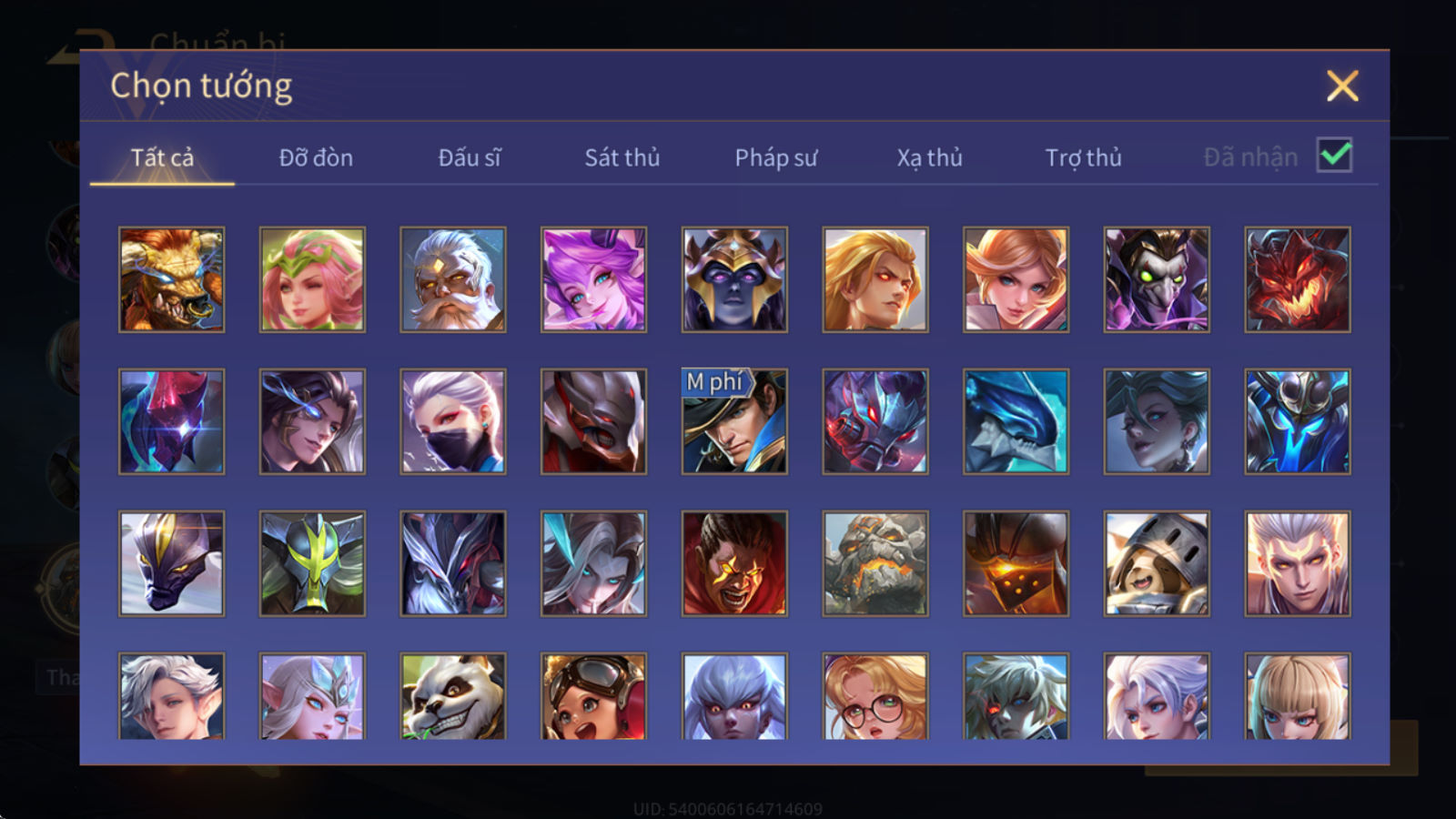Switch to the 'Đỡ đòn' tab
Image resolution: width=1456 pixels, height=819 pixels.
316,157
